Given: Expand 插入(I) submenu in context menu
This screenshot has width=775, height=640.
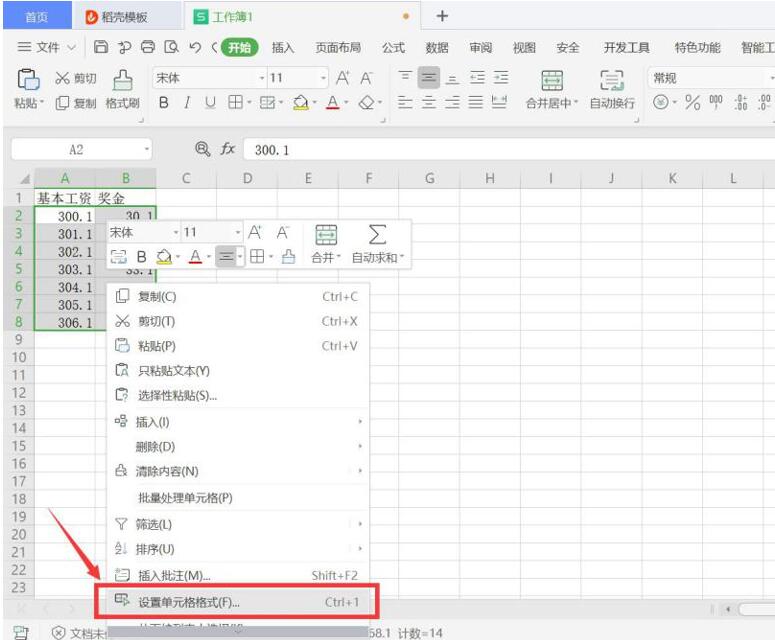Looking at the screenshot, I should pyautogui.click(x=238, y=422).
